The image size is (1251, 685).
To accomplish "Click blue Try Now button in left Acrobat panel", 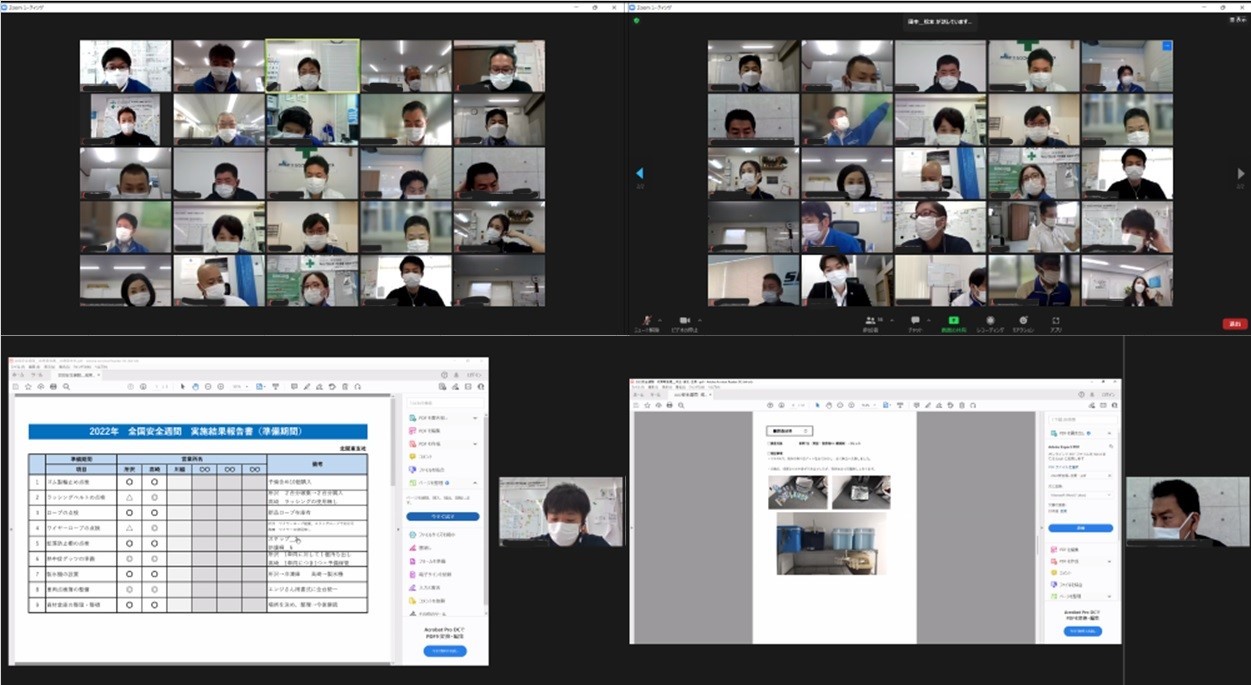I will [443, 517].
